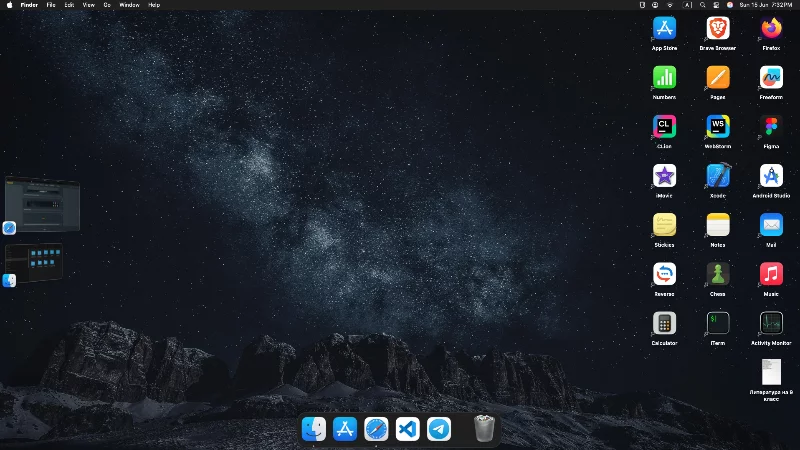The width and height of the screenshot is (800, 450).
Task: Select the Calculator desktop icon
Action: pyautogui.click(x=664, y=323)
